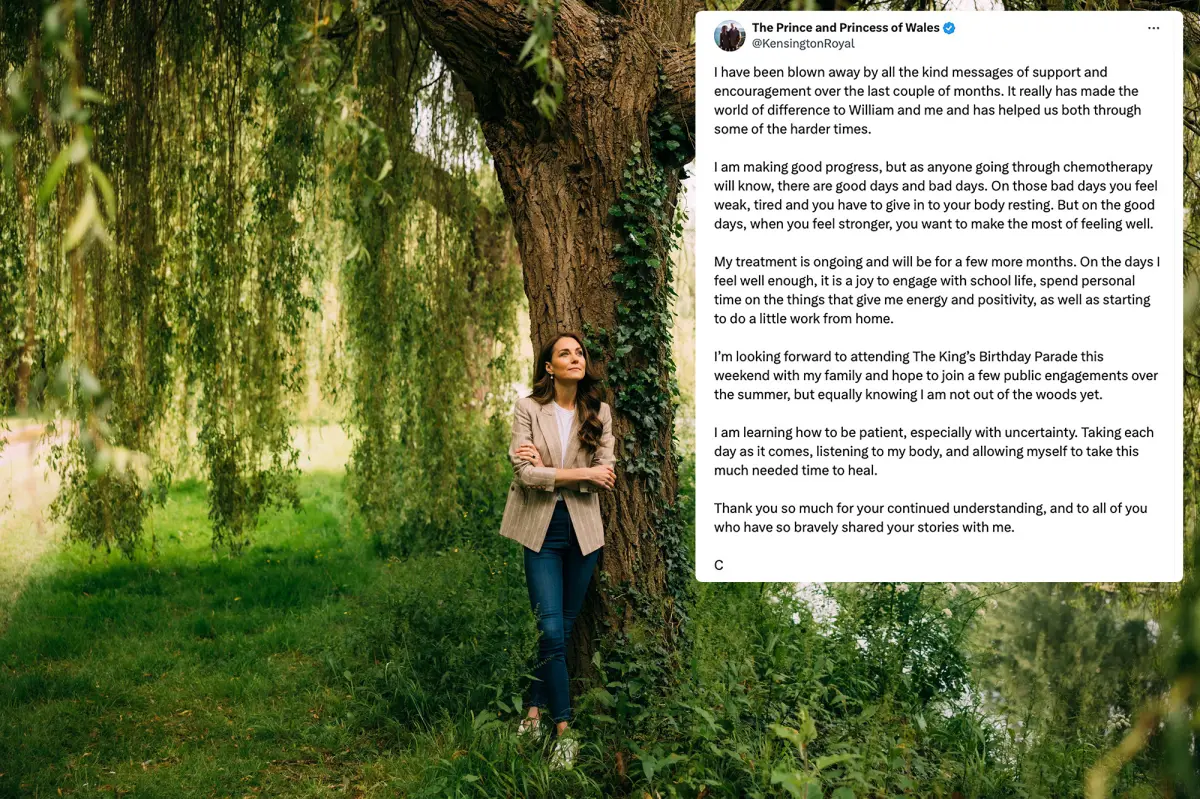Click the woman's checked beige blazer
This screenshot has height=799, width=1200.
coord(557,470)
